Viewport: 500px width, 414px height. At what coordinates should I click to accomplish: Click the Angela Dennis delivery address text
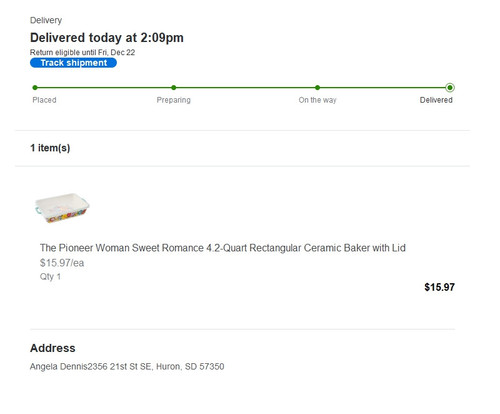click(127, 367)
